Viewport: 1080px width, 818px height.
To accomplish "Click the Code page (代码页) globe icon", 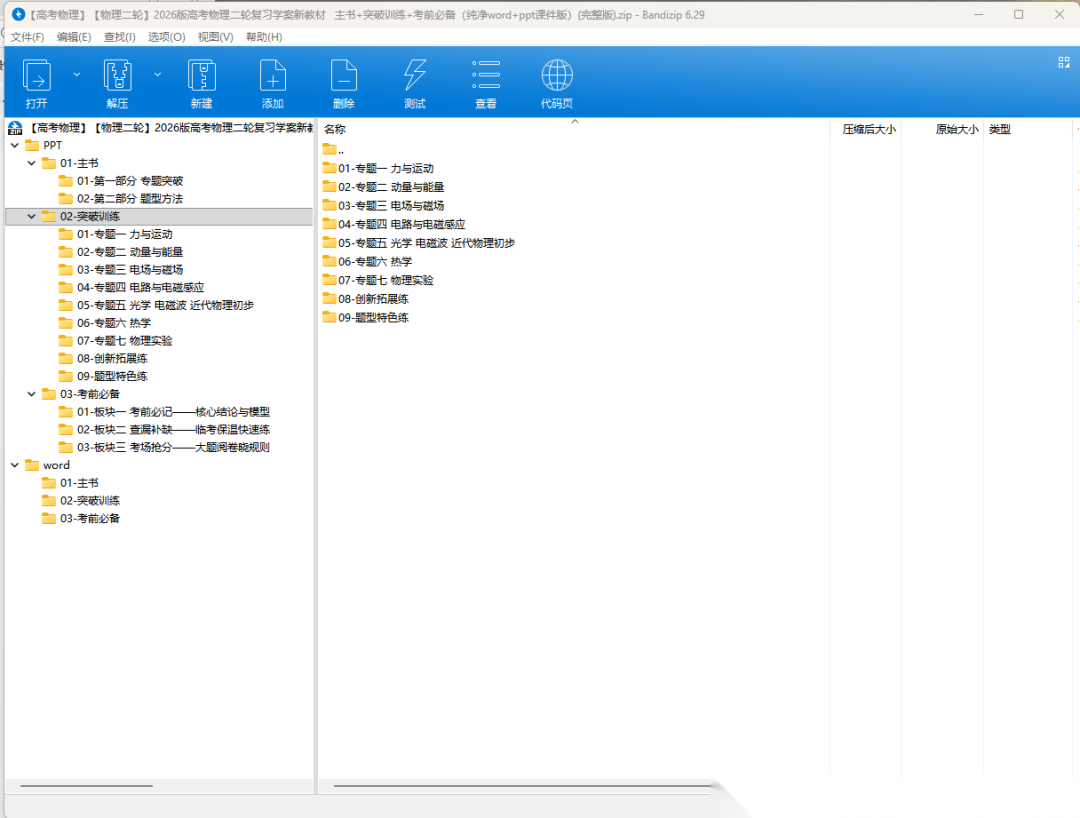I will (557, 77).
